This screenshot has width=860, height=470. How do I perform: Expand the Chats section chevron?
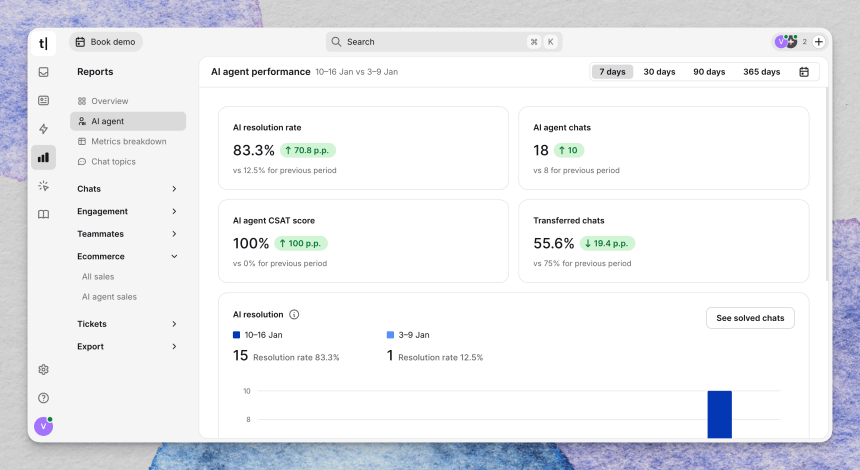(174, 189)
